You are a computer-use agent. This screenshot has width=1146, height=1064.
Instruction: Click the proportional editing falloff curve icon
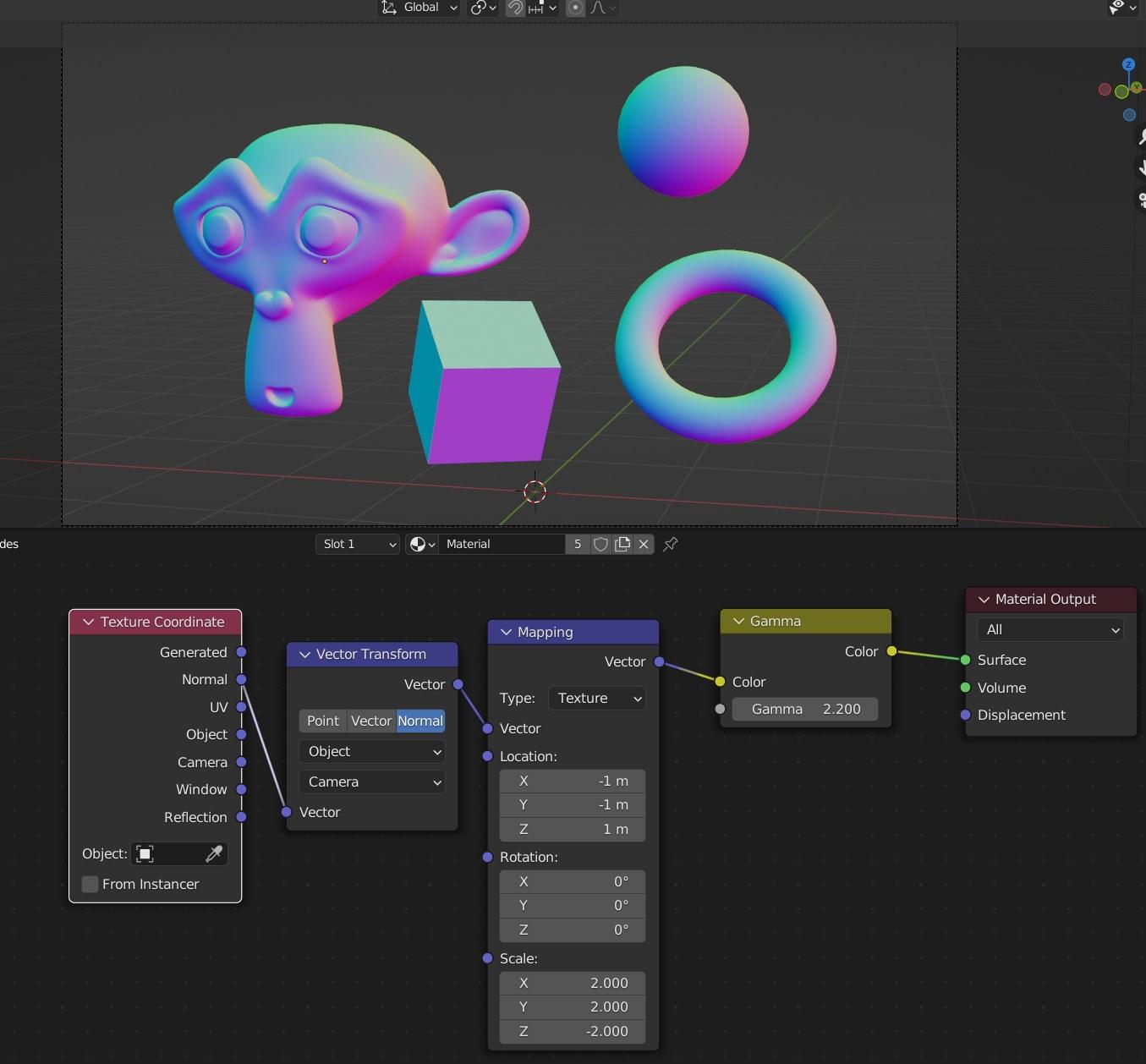click(x=599, y=8)
